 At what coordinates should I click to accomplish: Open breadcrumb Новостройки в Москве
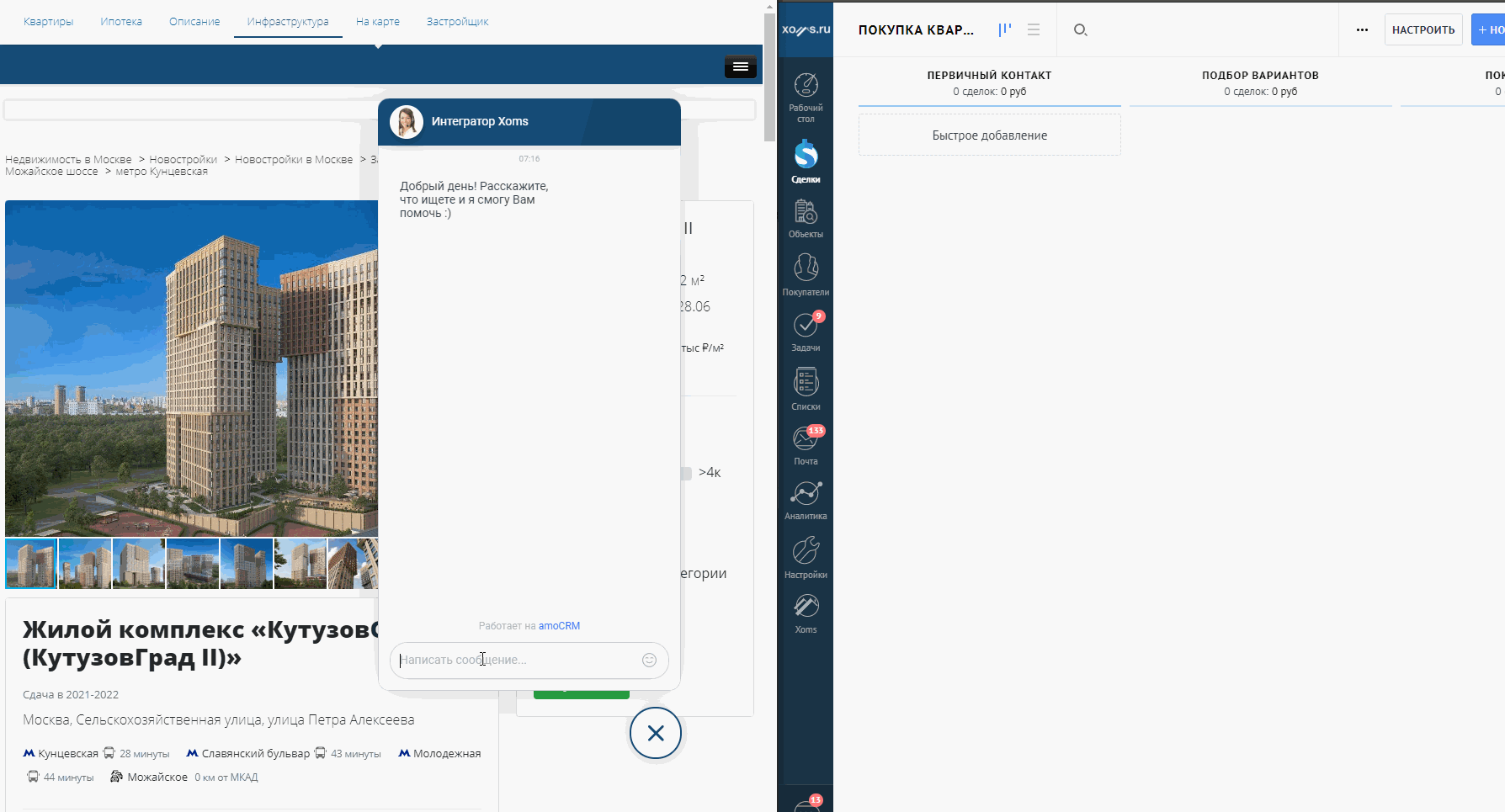[x=294, y=160]
